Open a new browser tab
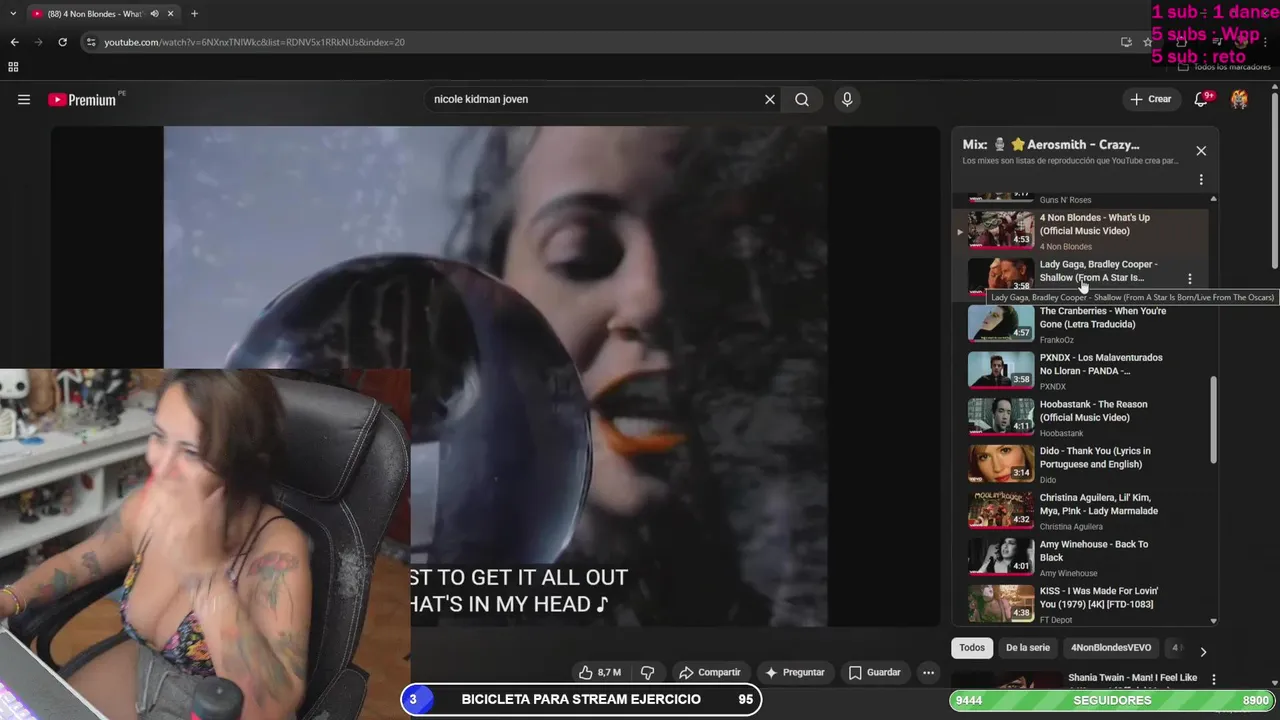Viewport: 1280px width, 720px height. (x=194, y=14)
